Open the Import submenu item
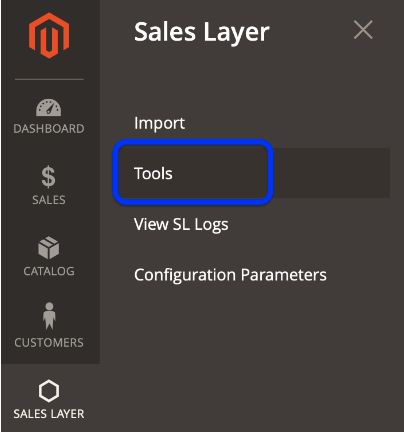Screen dimensions: 404x432 coord(159,123)
